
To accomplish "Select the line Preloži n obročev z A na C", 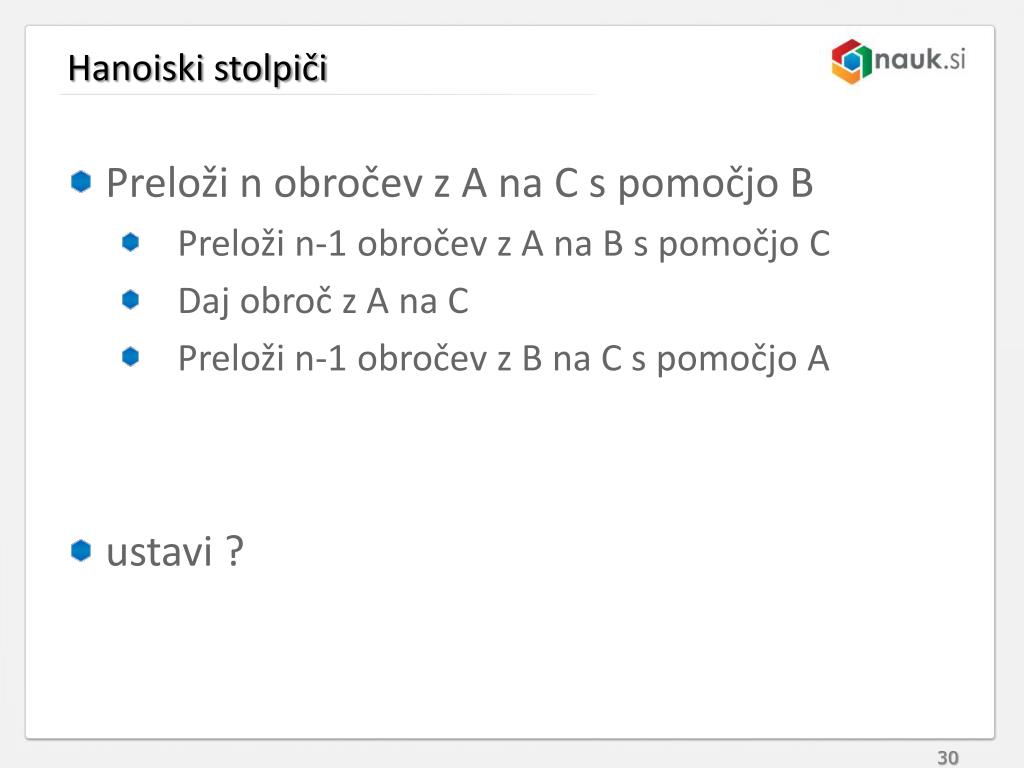I will [x=460, y=183].
